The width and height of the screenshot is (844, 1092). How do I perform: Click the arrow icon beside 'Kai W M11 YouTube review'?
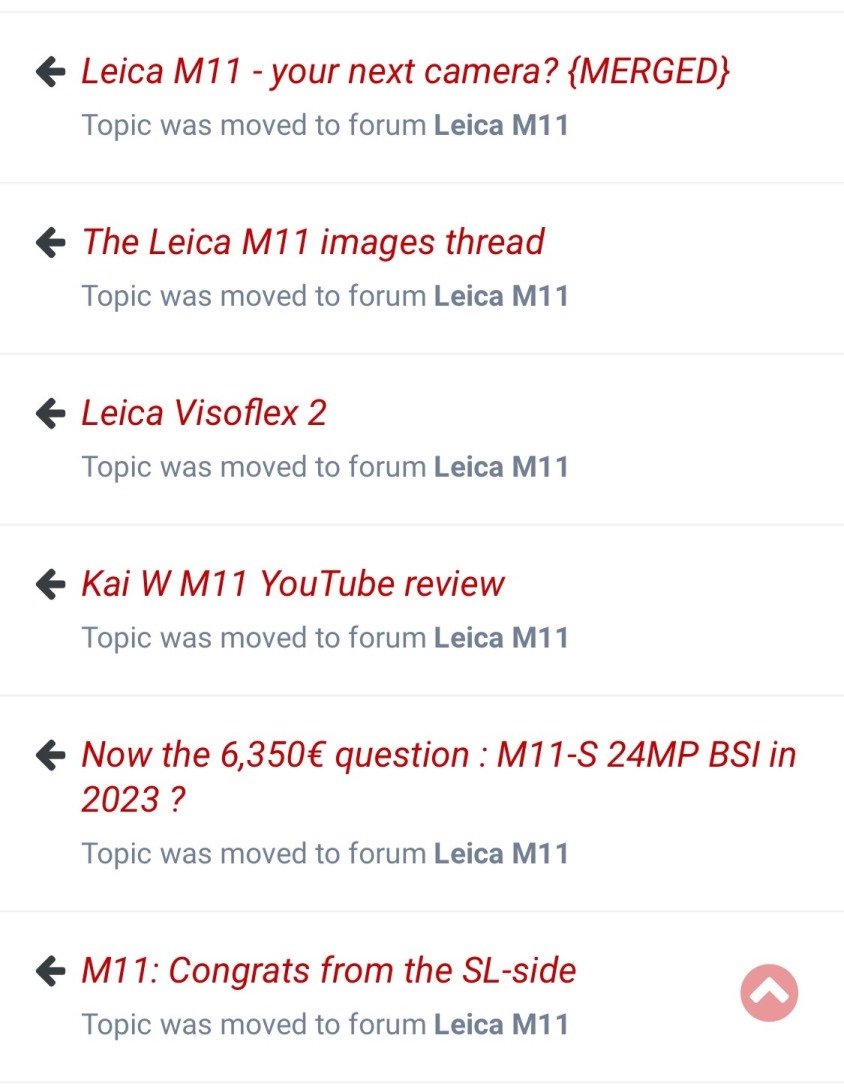point(50,584)
